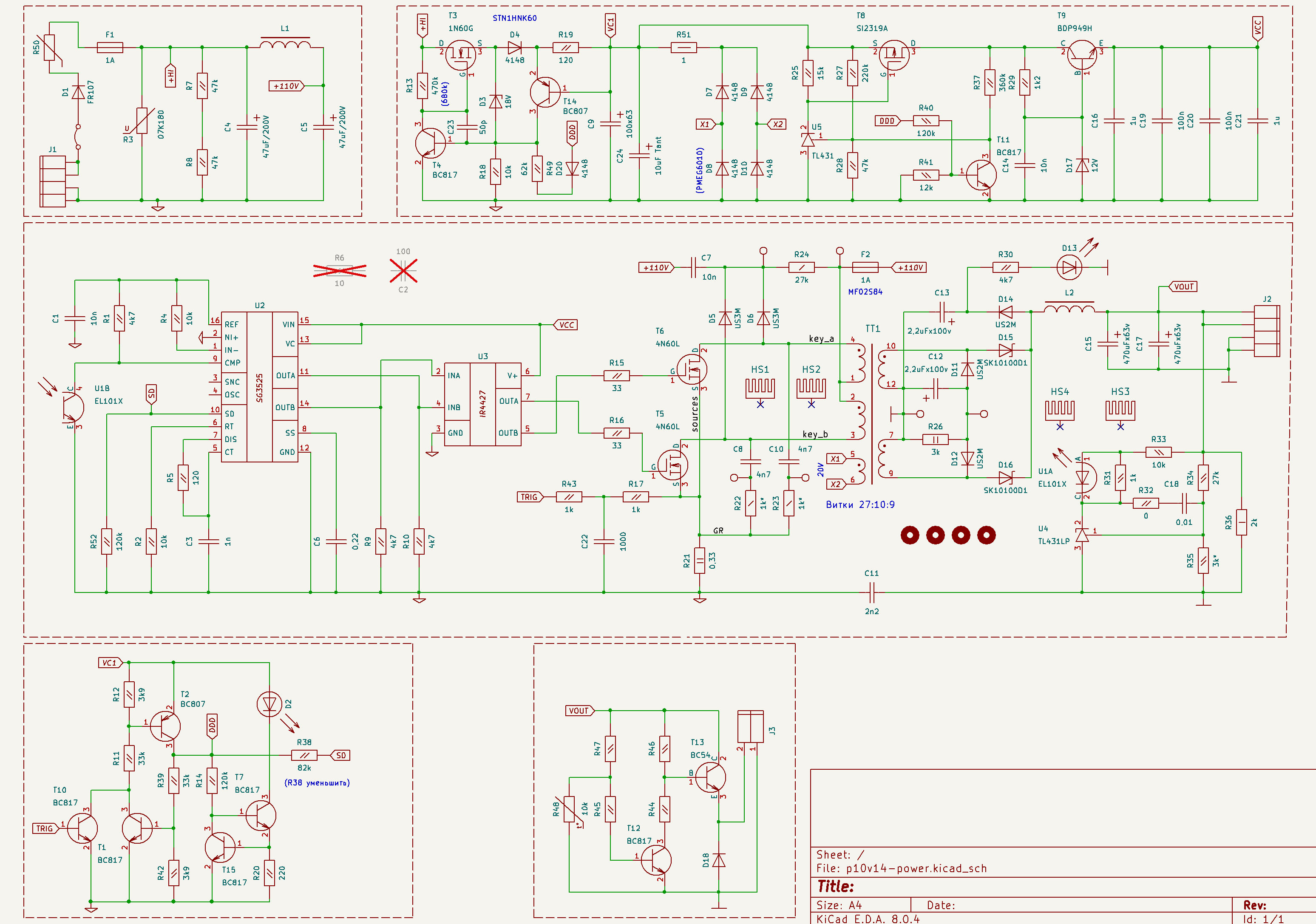Select the +110V label near L1
The height and width of the screenshot is (924, 1316).
coord(286,86)
